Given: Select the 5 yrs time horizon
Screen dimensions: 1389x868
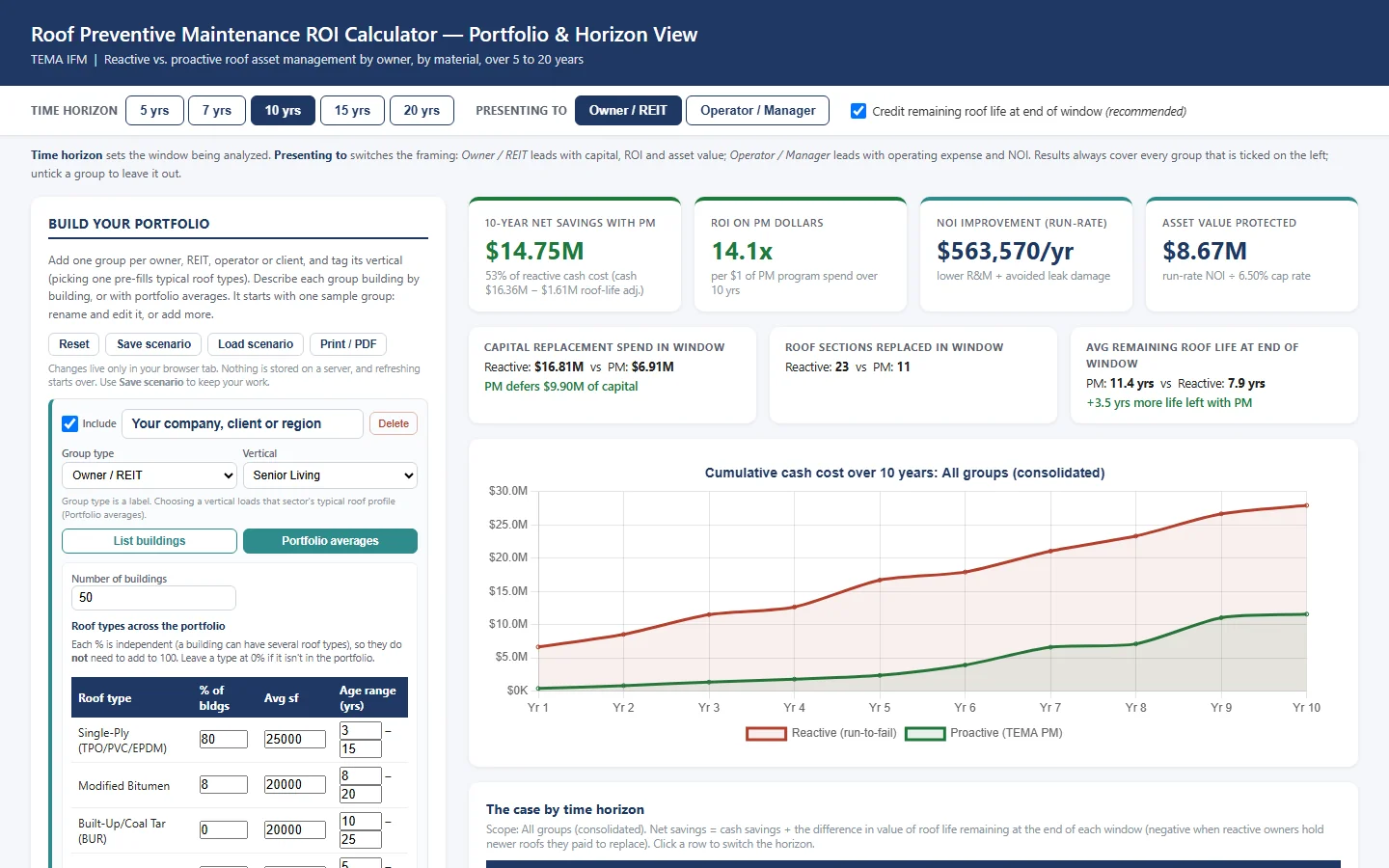Looking at the screenshot, I should point(154,111).
